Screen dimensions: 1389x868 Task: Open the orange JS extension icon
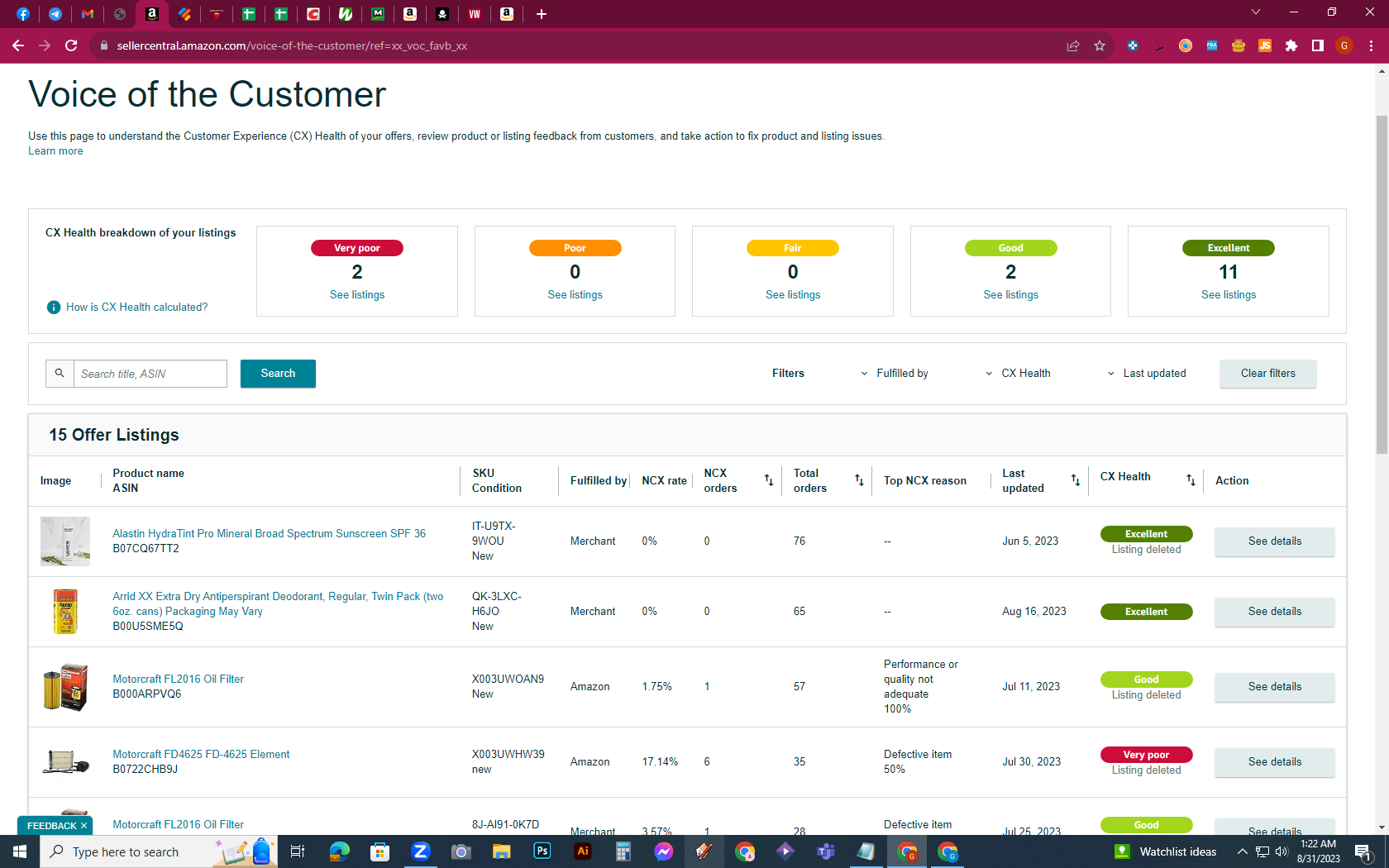click(x=1265, y=45)
